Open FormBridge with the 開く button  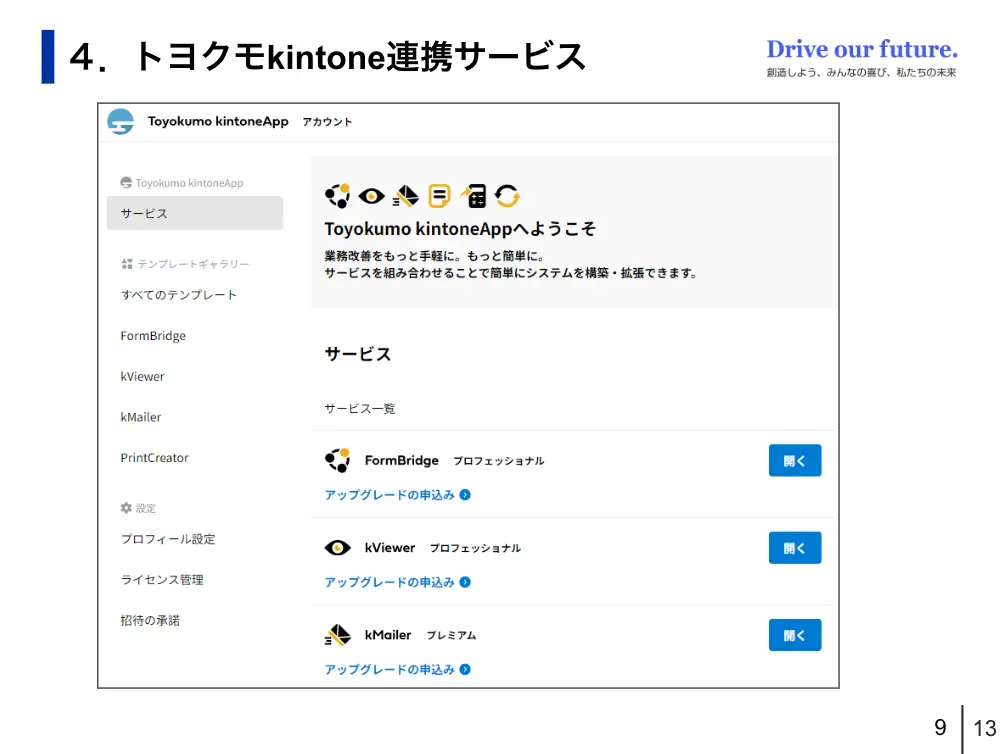pos(795,460)
